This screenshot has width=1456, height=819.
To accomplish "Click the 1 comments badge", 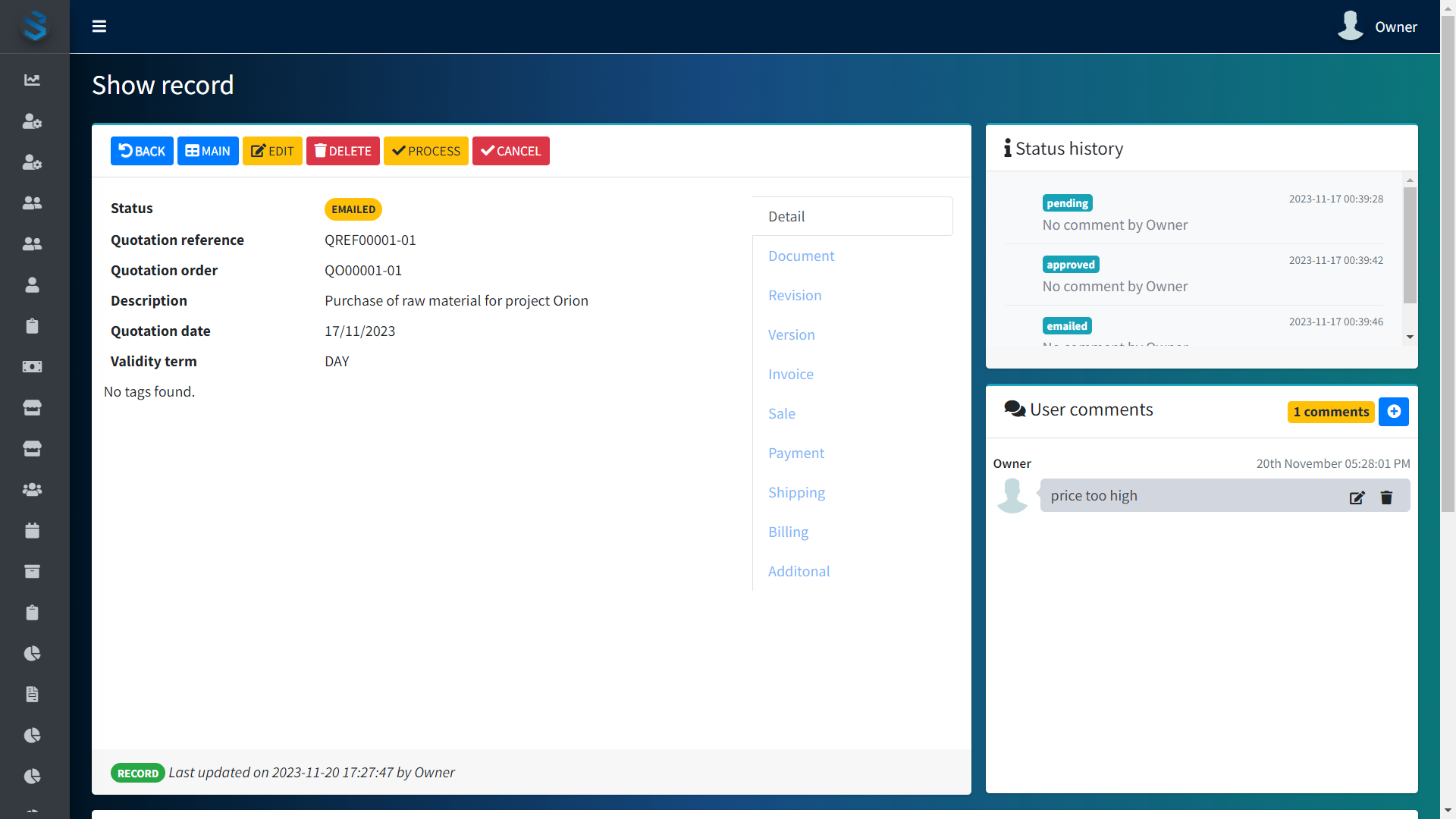I will 1331,412.
